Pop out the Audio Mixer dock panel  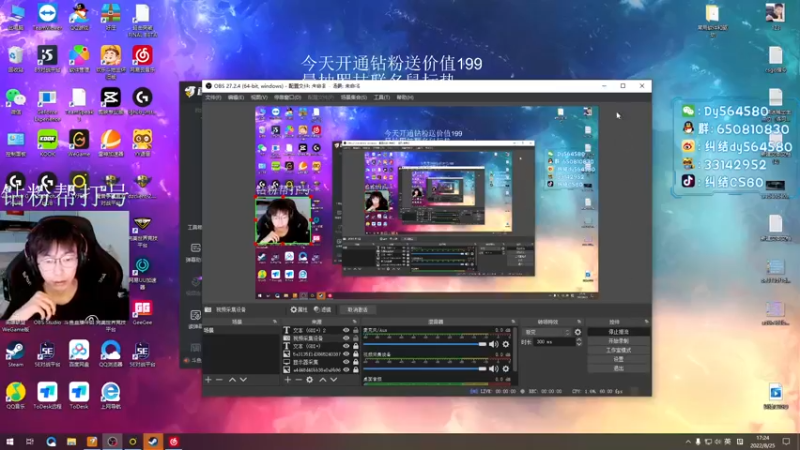coord(513,322)
